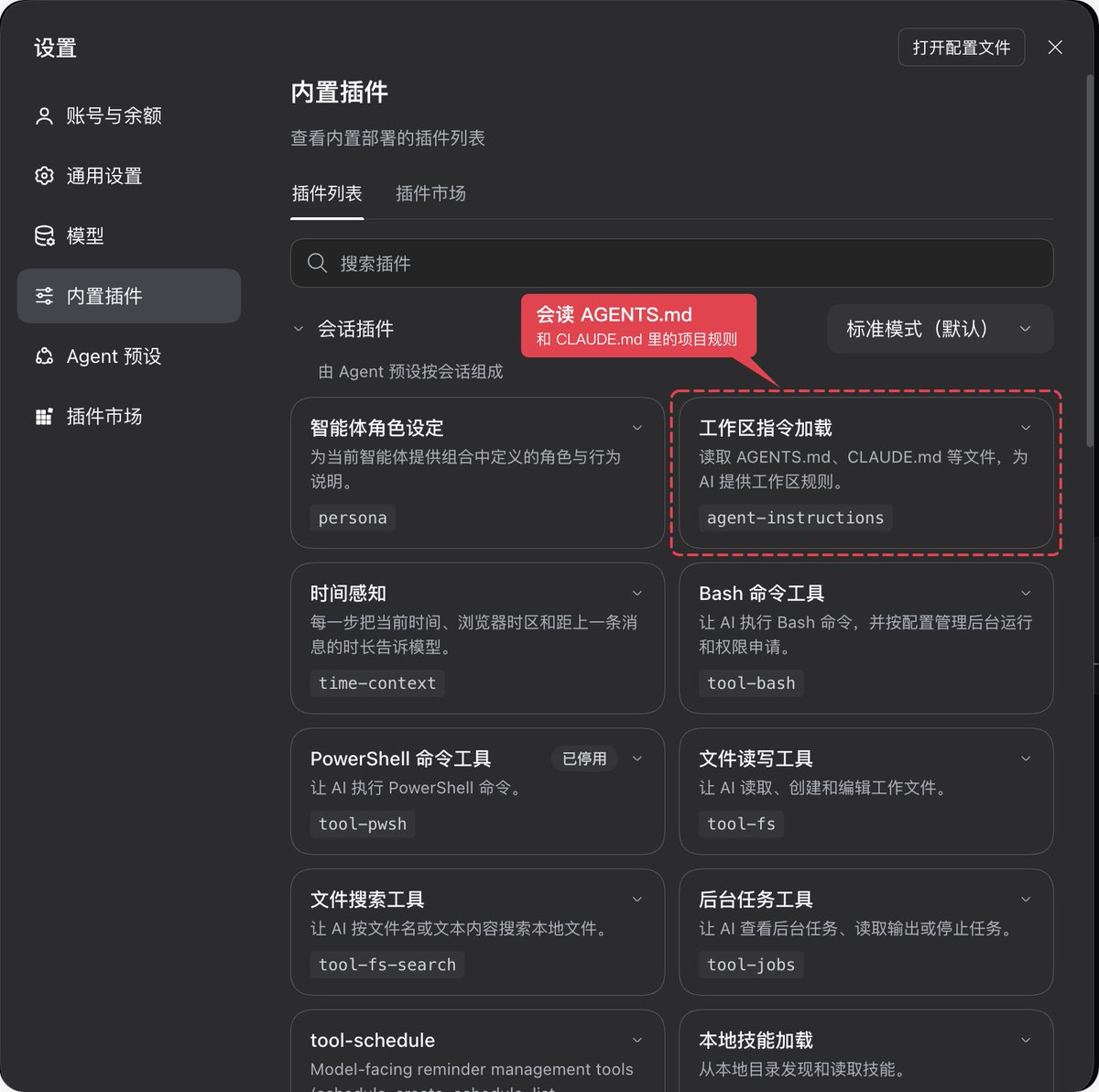Image resolution: width=1099 pixels, height=1092 pixels.
Task: Expand the 文件读写工具 card chevron
Action: (1026, 759)
